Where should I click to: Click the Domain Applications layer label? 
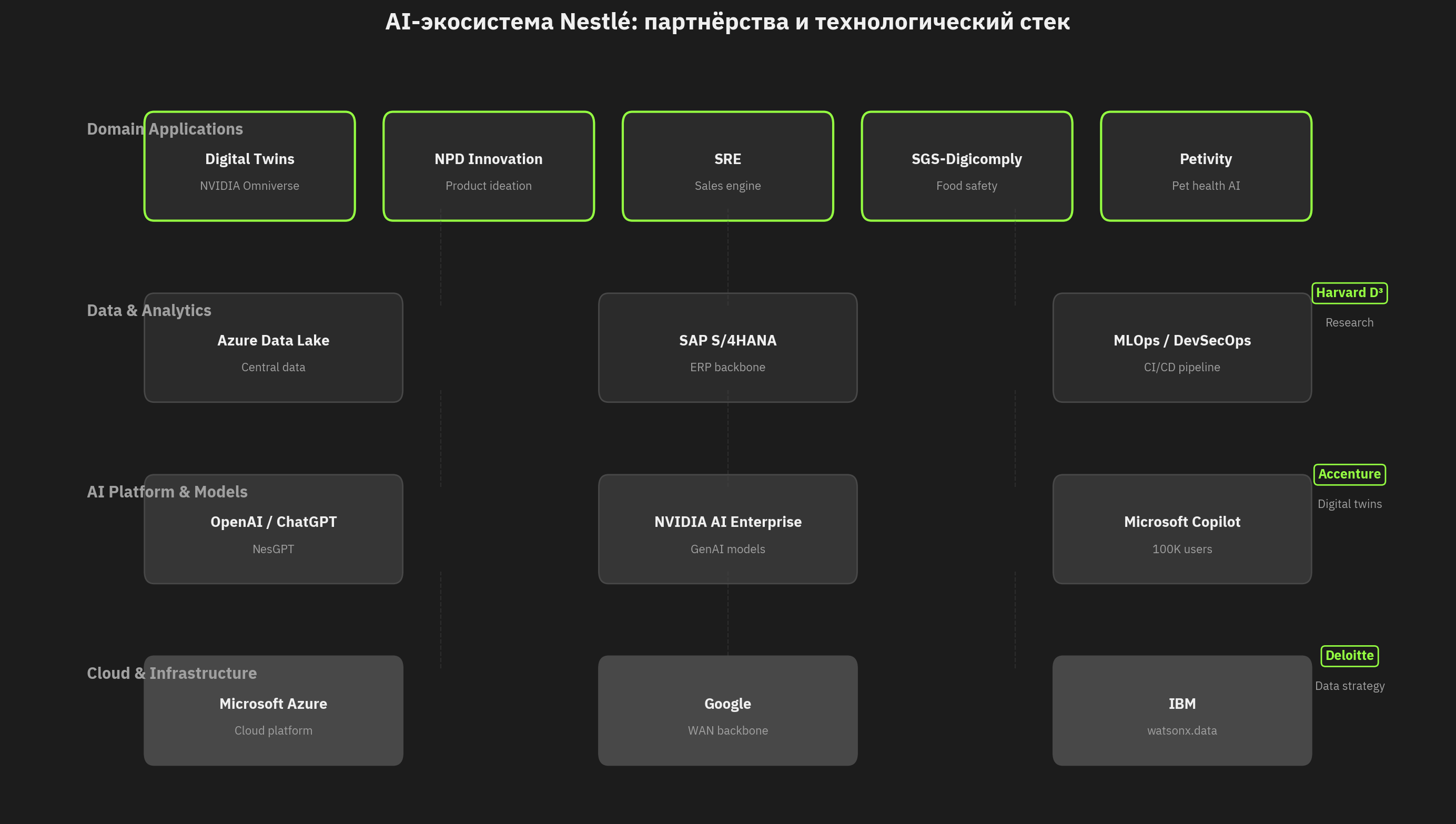coord(165,129)
